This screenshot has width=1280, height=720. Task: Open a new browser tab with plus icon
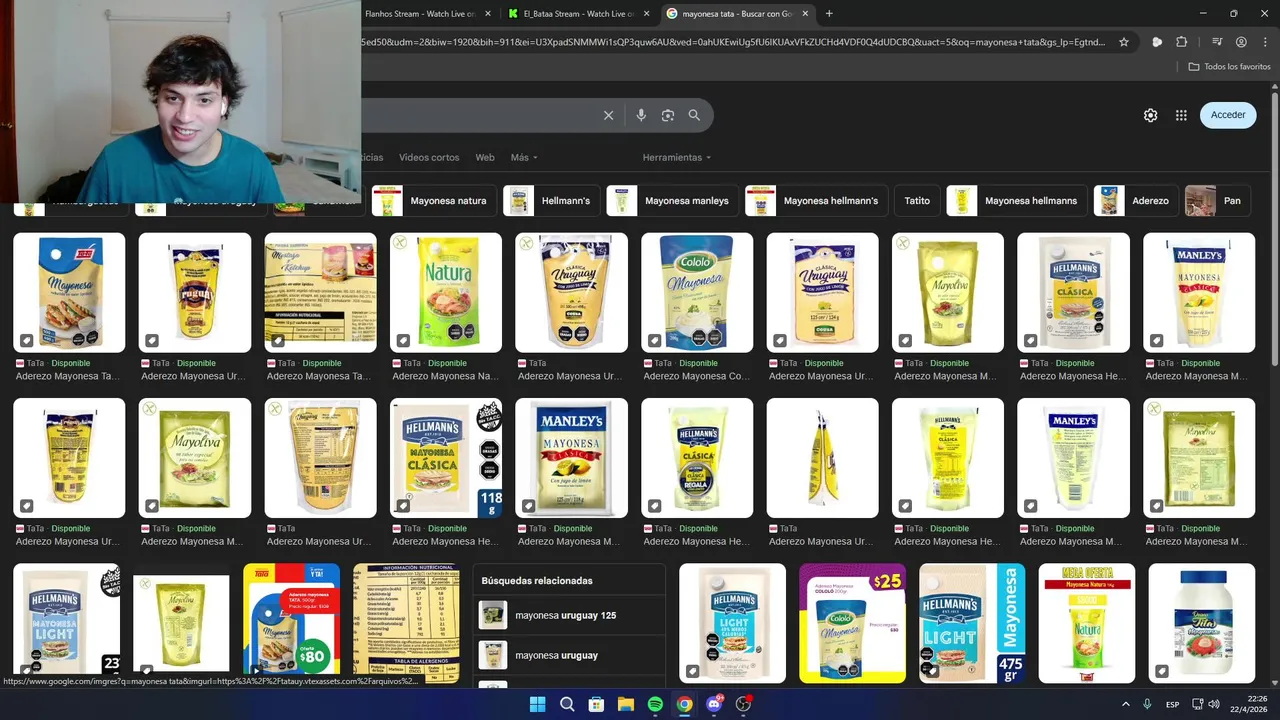point(829,14)
